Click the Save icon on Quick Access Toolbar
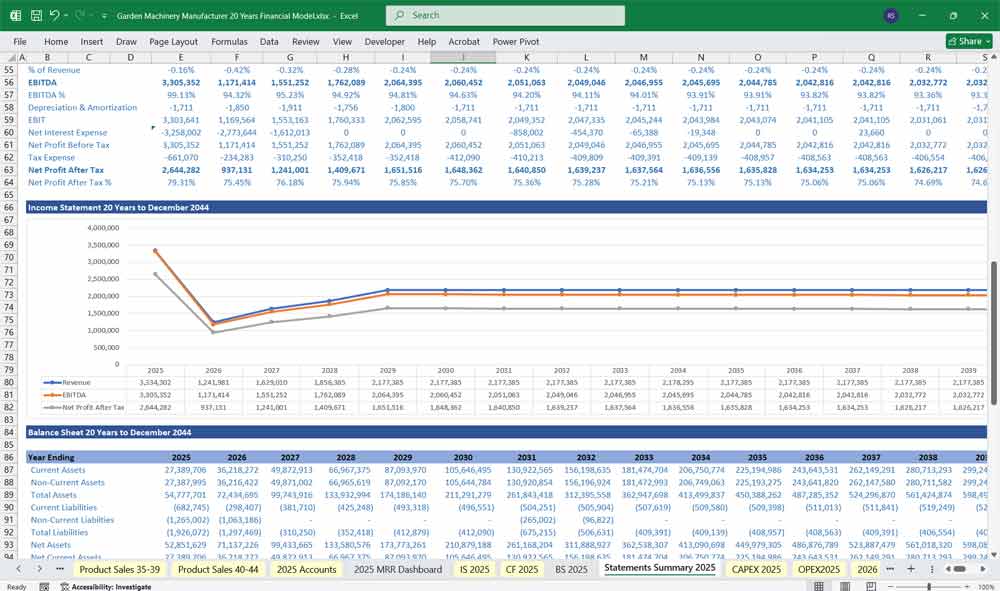1000x591 pixels. point(36,15)
